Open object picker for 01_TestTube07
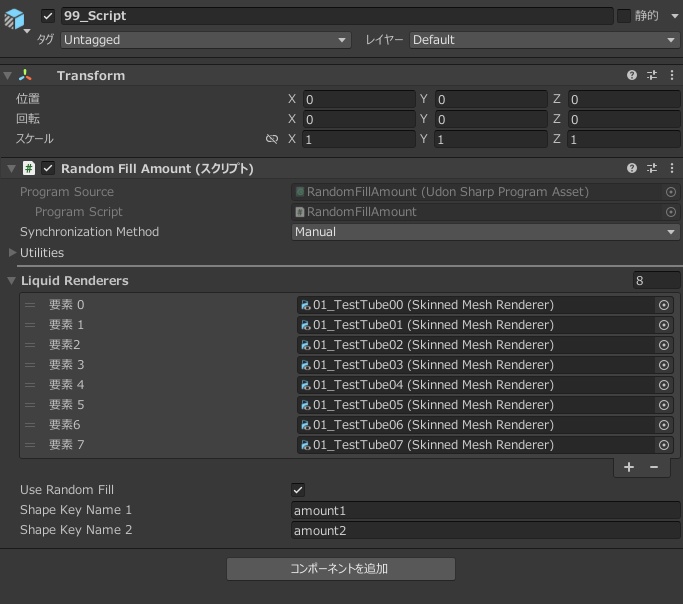This screenshot has width=683, height=604. tap(664, 445)
